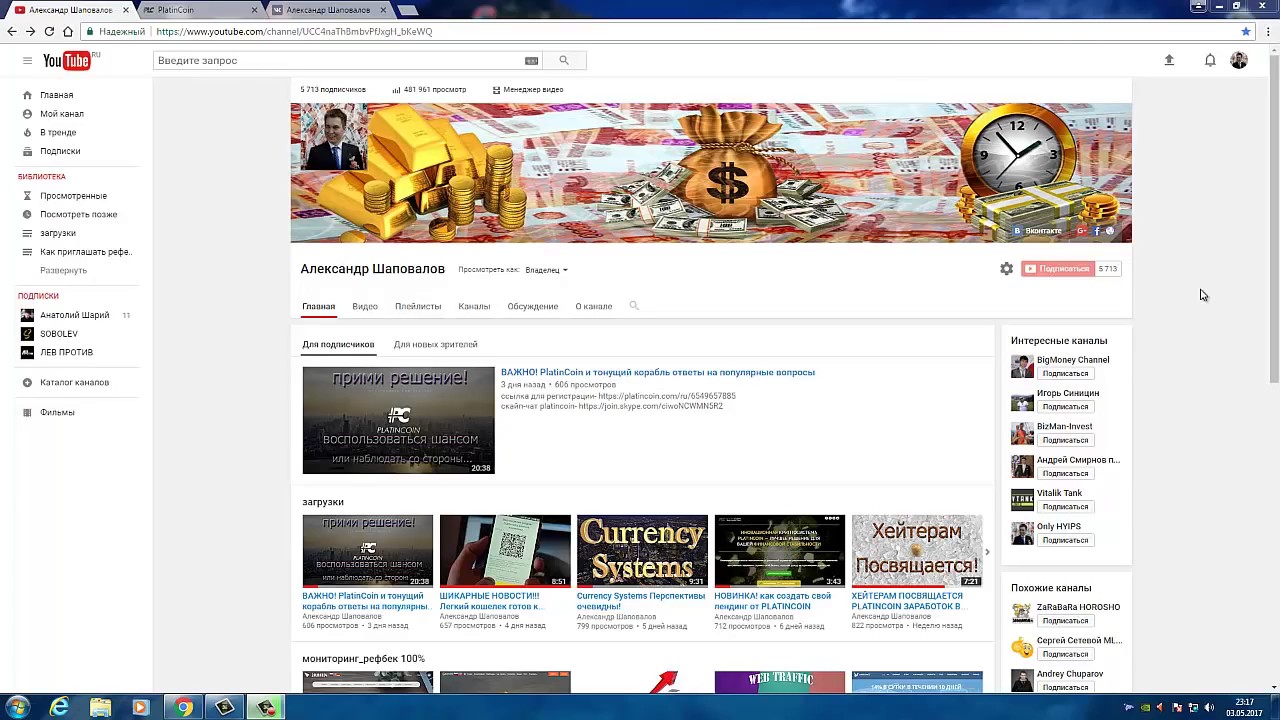Click the Менеджер видео link
The image size is (1280, 720).
click(x=528, y=90)
